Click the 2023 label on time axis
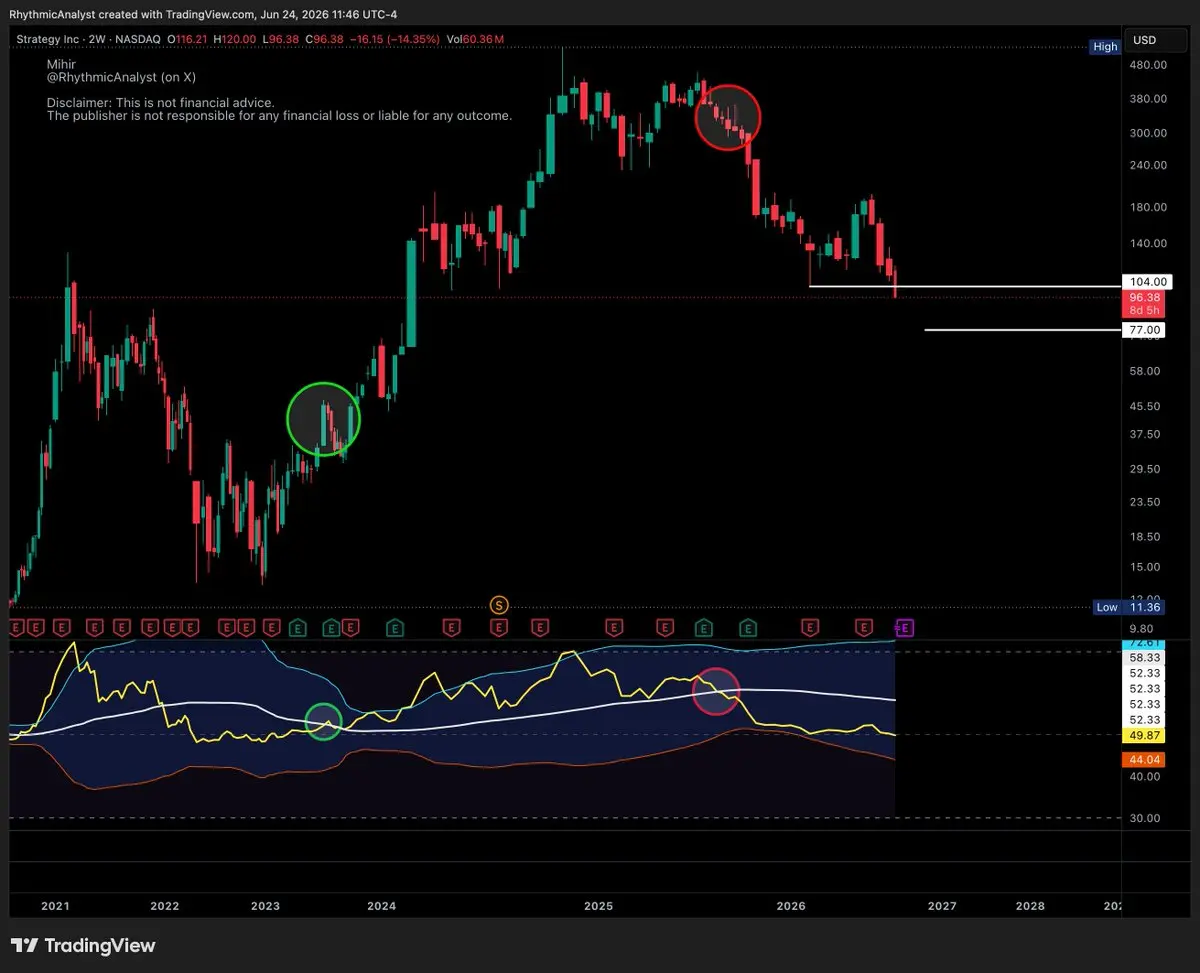 click(265, 906)
